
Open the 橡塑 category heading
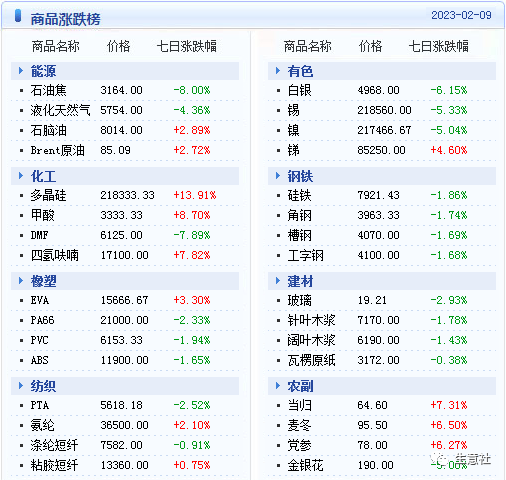click(x=44, y=281)
